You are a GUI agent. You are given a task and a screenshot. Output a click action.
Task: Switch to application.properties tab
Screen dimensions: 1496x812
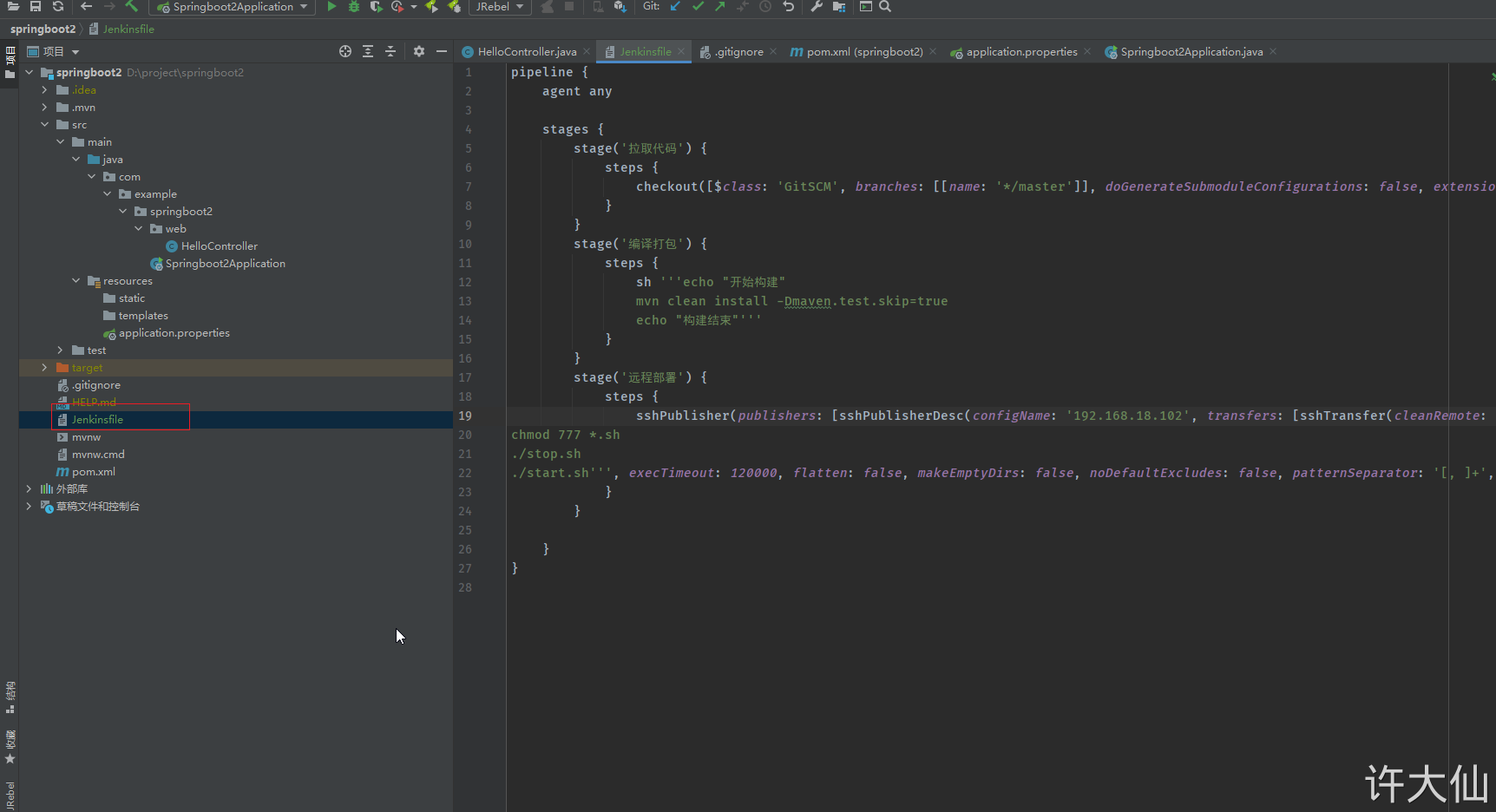pos(1021,52)
